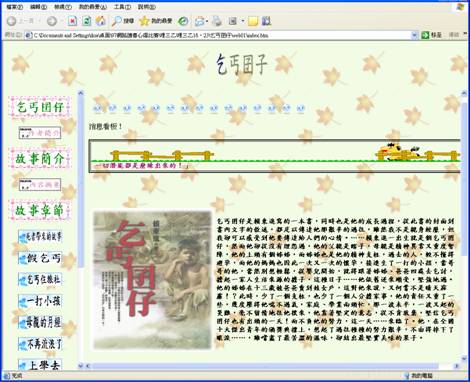Click the Refresh page icon
The width and height of the screenshot is (470, 382).
click(87, 21)
